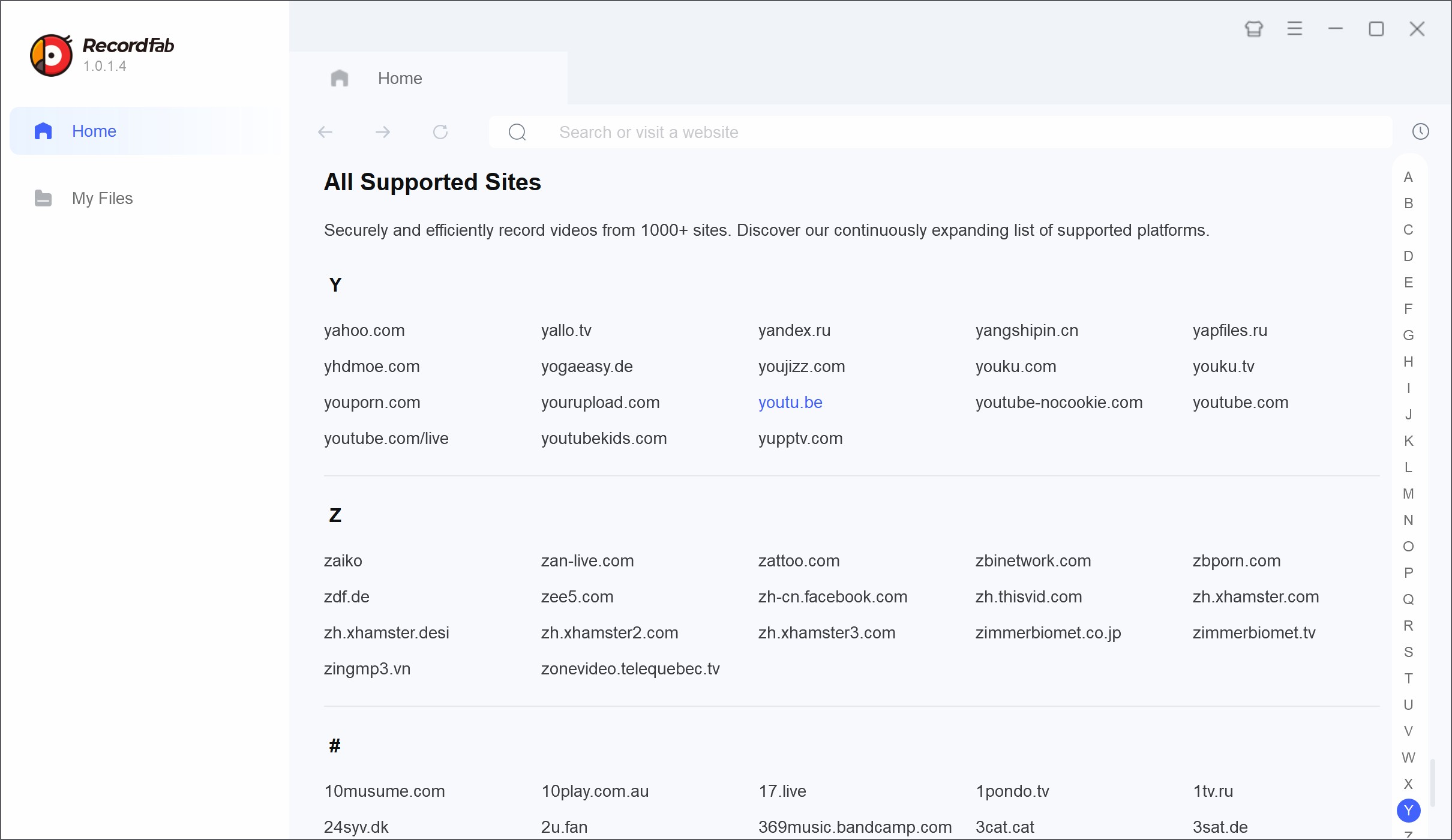Jump to letter K in index
The height and width of the screenshot is (840, 1452).
coord(1408,441)
